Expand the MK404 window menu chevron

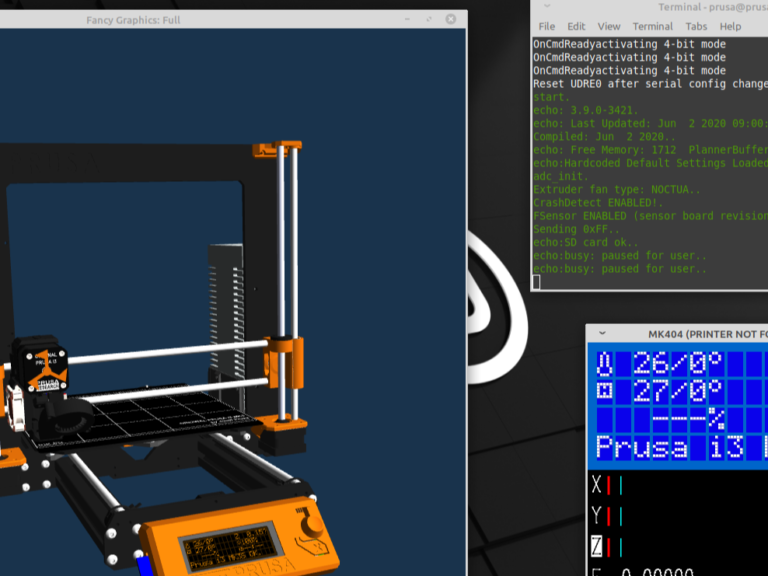tap(602, 334)
